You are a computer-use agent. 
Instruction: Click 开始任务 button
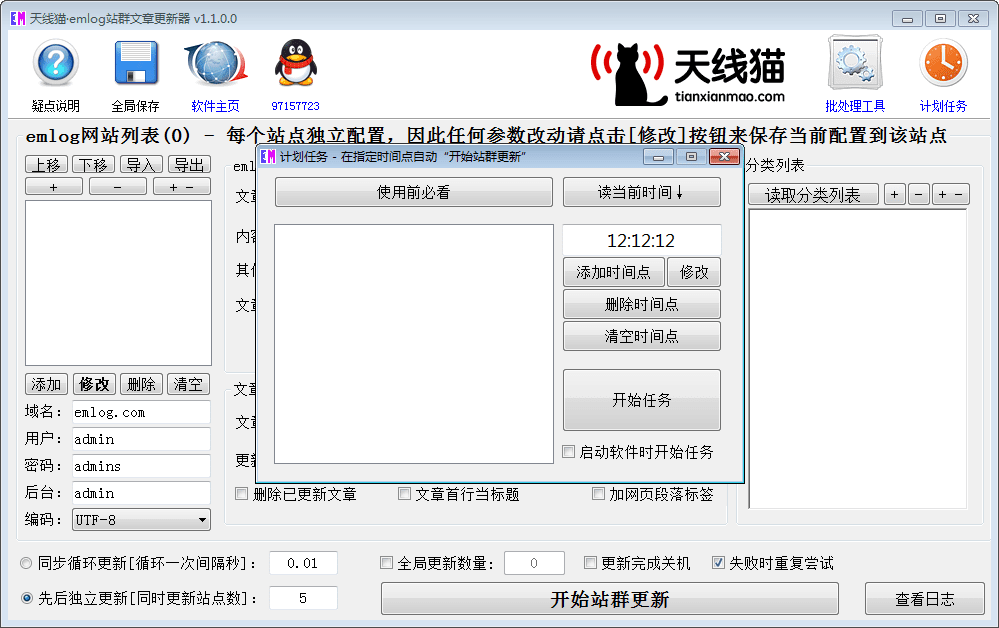tap(642, 399)
